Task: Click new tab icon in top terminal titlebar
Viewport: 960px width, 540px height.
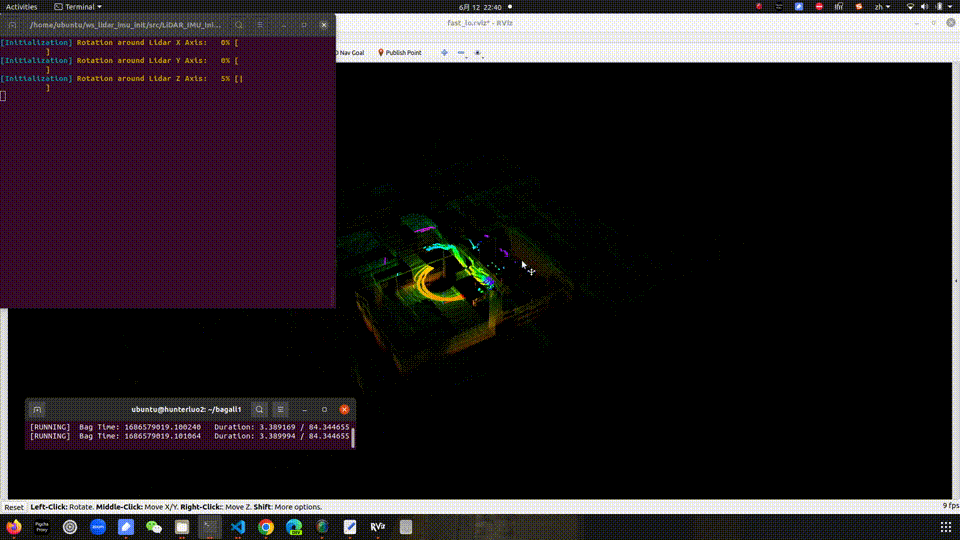Action: click(x=12, y=25)
